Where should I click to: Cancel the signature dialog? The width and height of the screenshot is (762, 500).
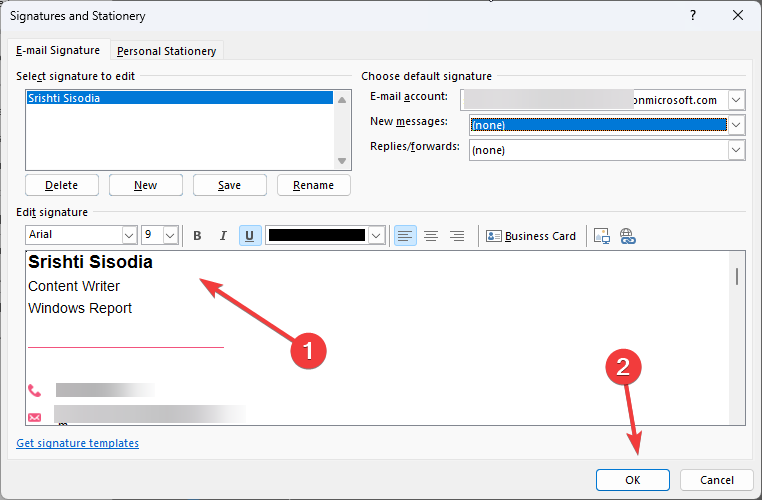717,480
